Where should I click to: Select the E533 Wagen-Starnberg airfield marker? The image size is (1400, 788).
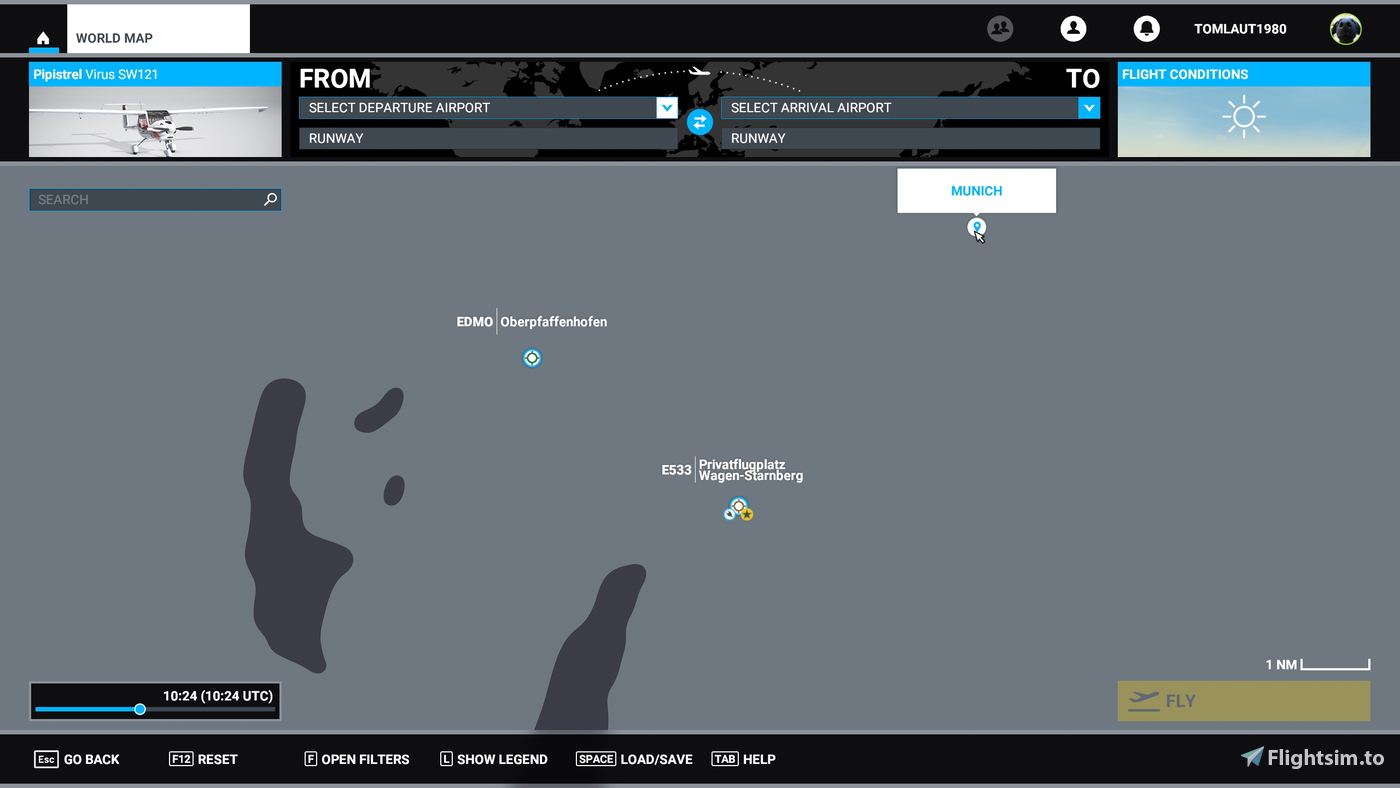pyautogui.click(x=738, y=509)
